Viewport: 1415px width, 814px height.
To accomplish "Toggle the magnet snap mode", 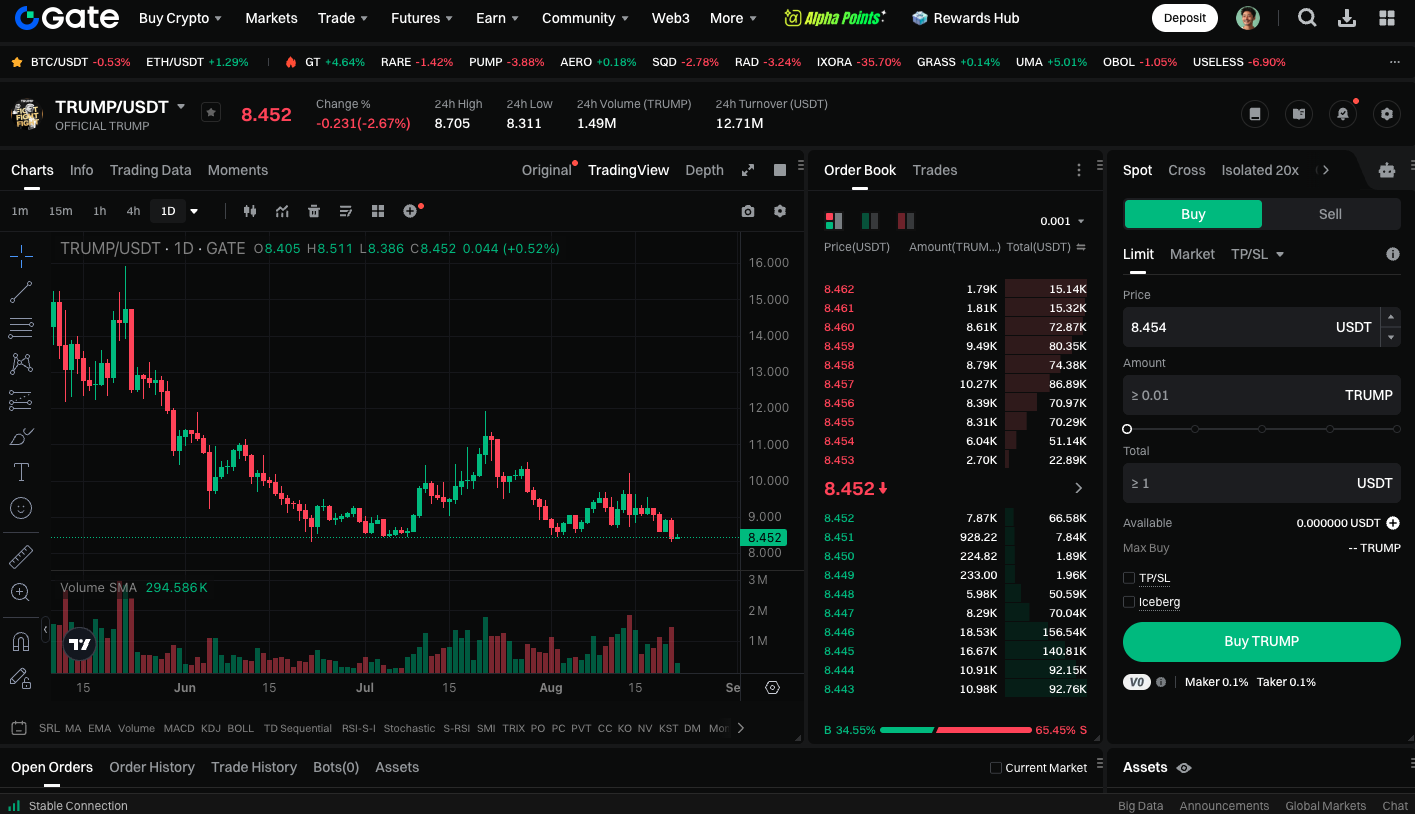I will click(x=21, y=641).
